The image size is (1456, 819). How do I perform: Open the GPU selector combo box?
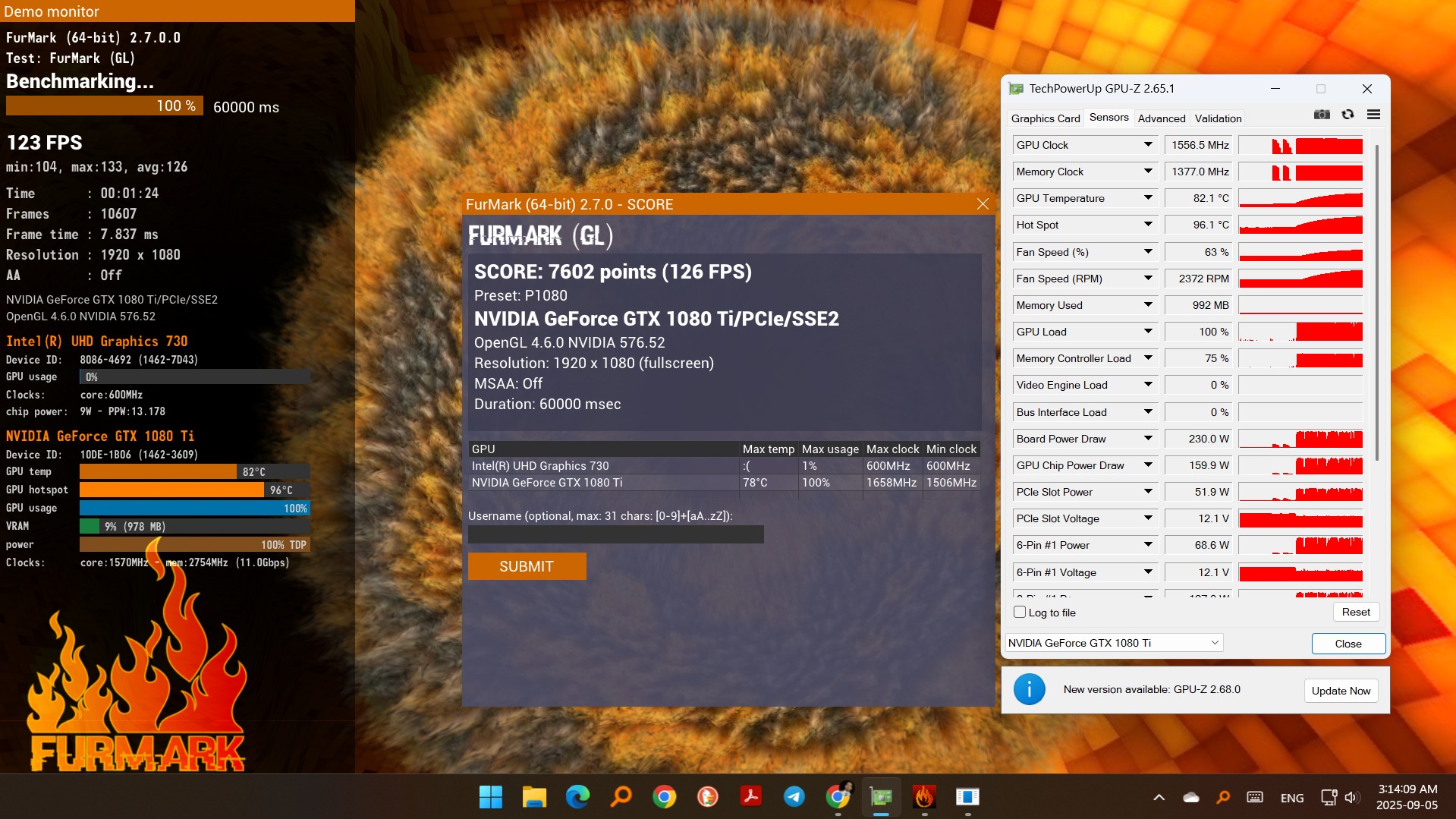1114,643
